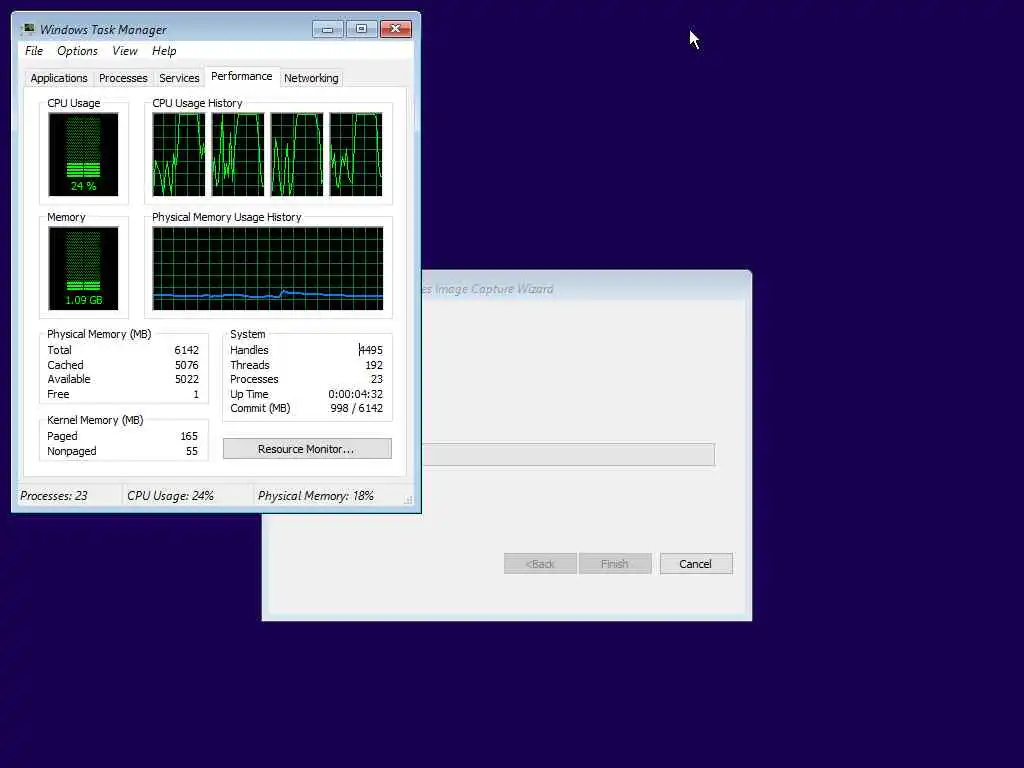1024x768 pixels.
Task: Click the Total physical memory value 6142
Action: click(186, 350)
